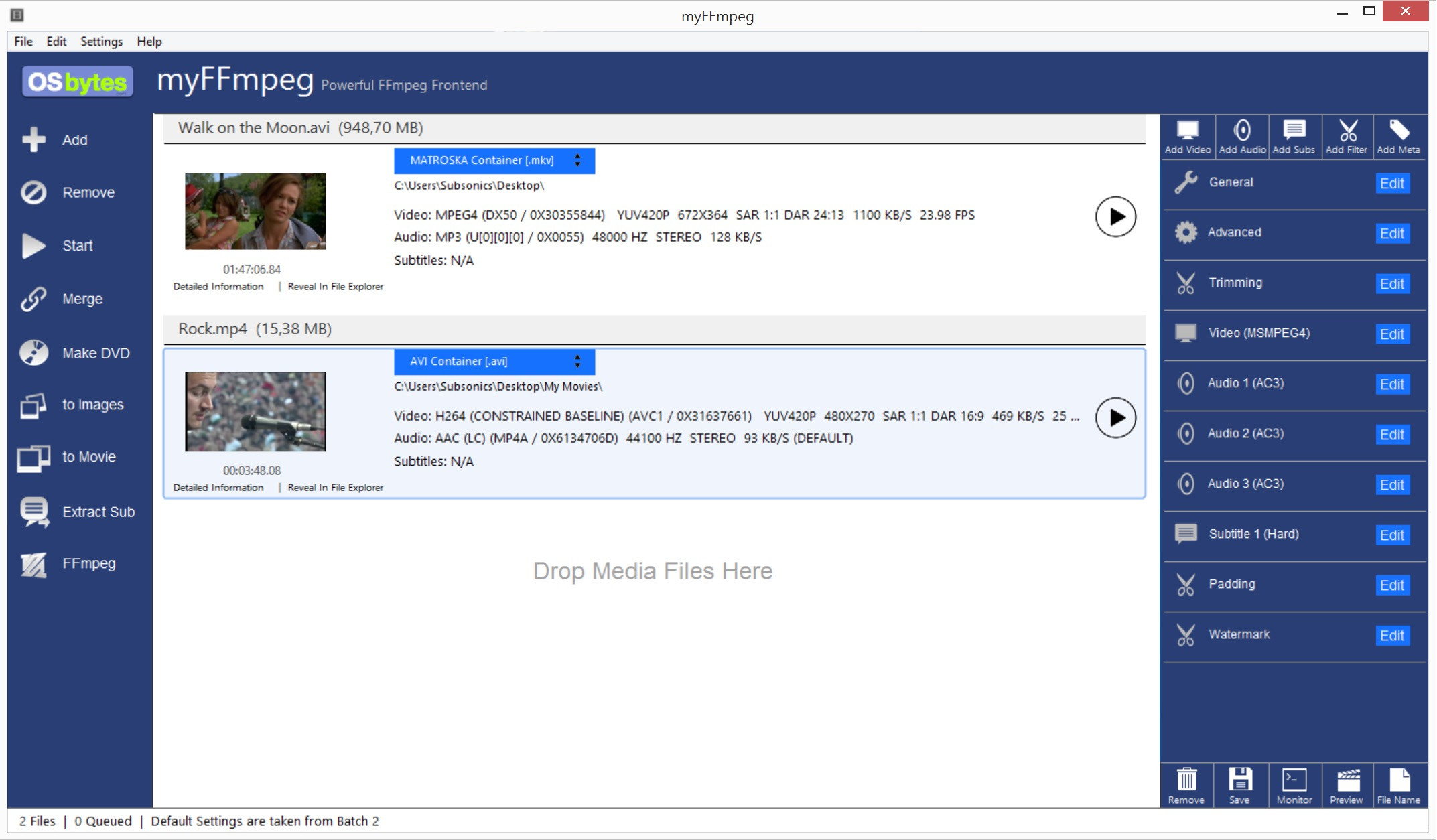Screen dimensions: 1437x840
Task: Open the FFmpeg command tool
Action: (33, 564)
